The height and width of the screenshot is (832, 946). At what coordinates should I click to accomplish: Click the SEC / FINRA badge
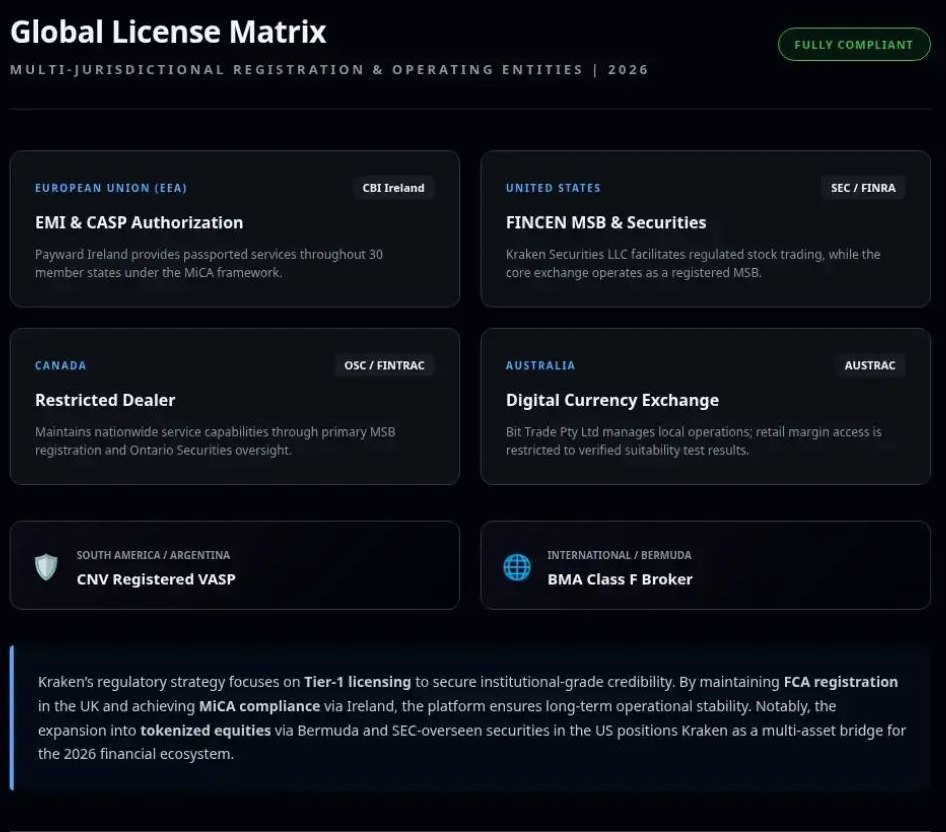[x=863, y=187]
